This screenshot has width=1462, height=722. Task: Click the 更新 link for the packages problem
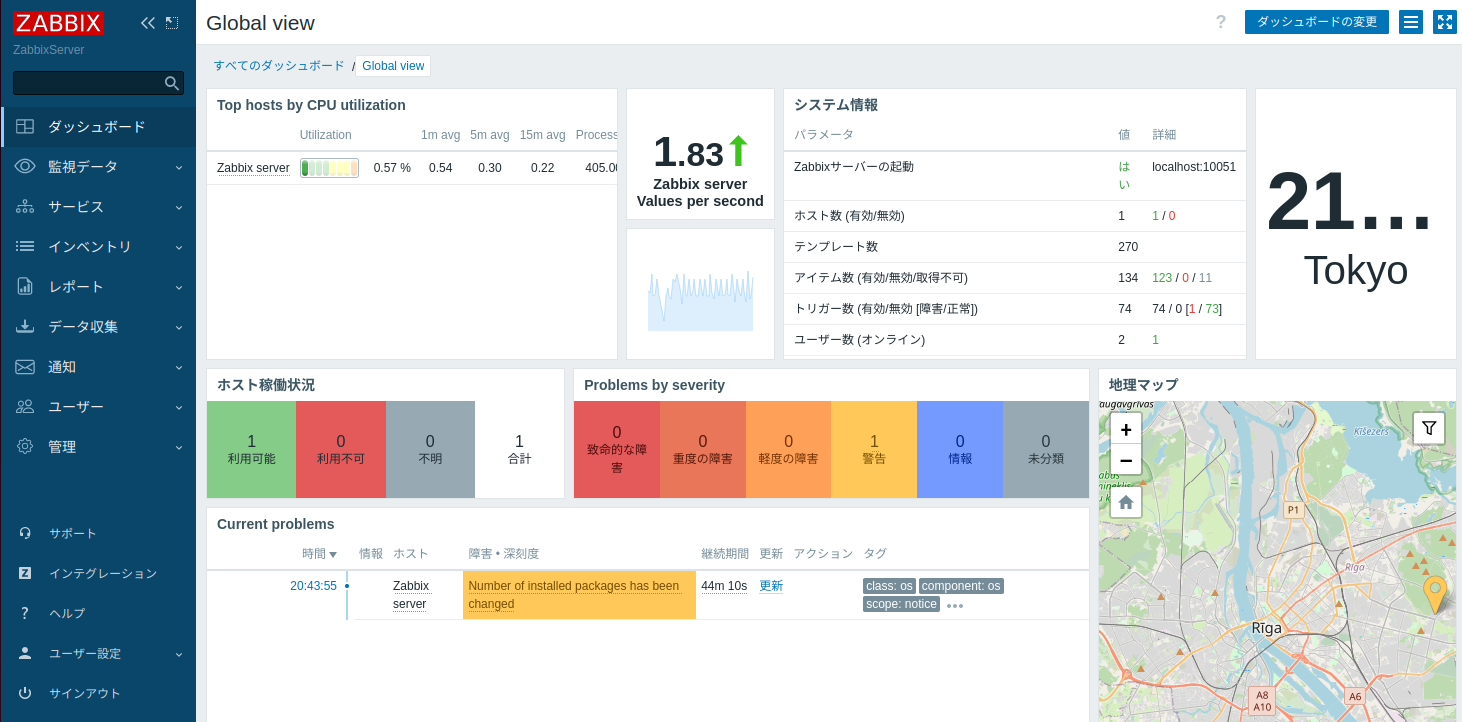(770, 585)
